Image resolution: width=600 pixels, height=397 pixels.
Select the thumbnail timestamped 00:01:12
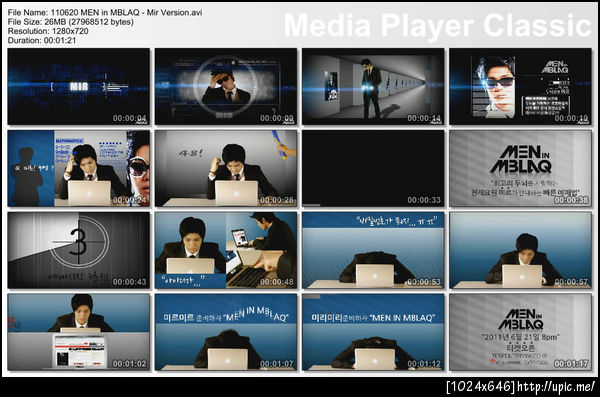click(x=373, y=332)
